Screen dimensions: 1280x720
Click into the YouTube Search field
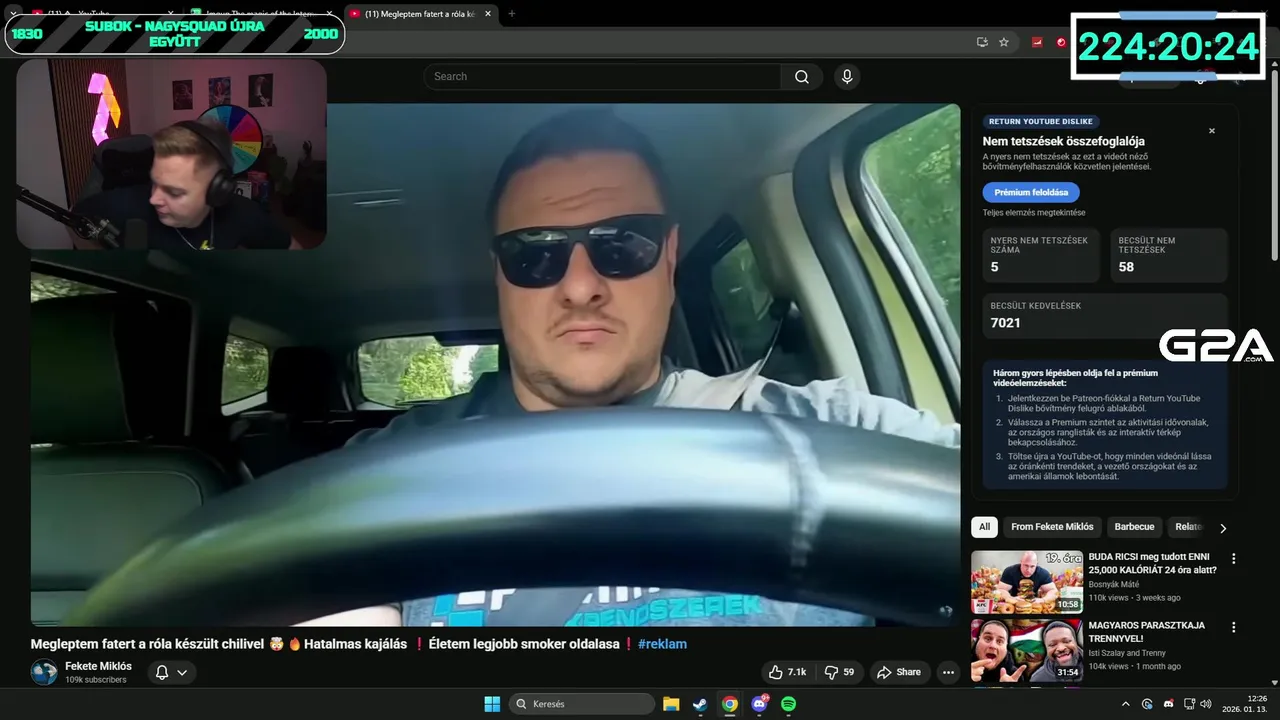(603, 77)
